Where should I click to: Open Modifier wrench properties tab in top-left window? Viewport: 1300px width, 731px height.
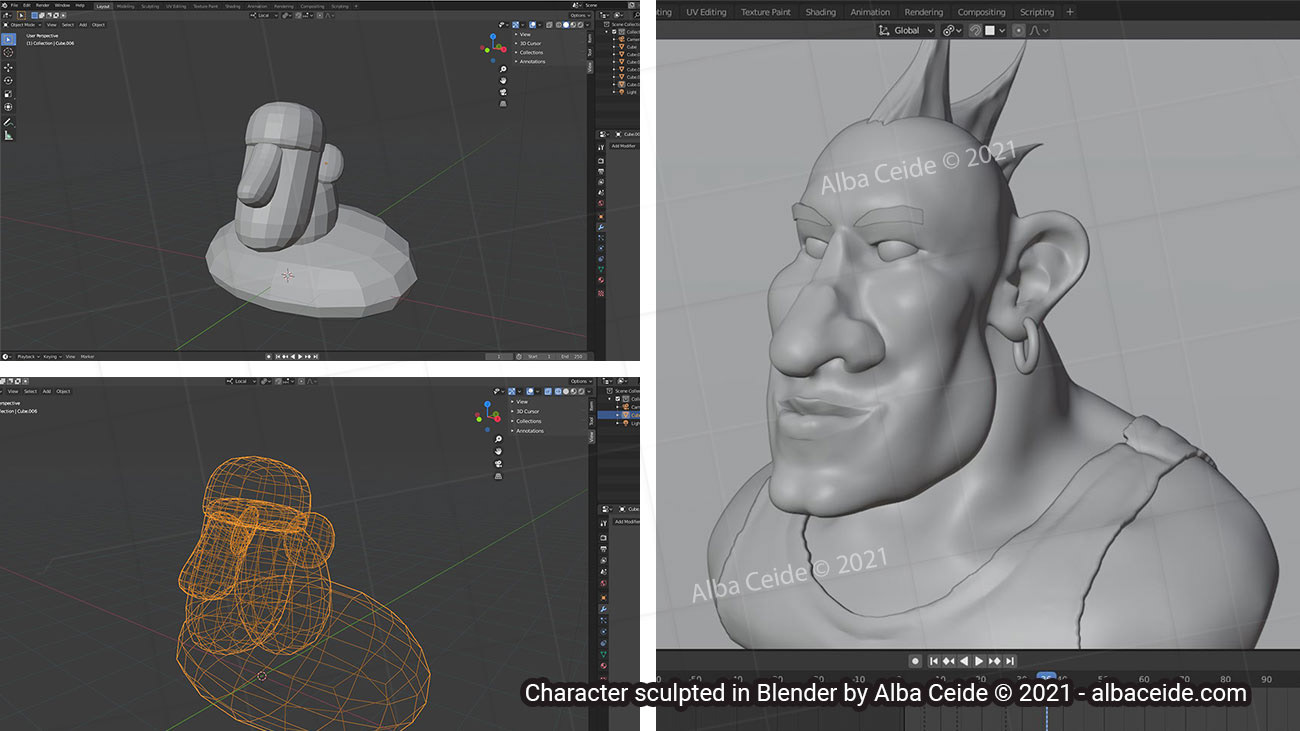[x=601, y=227]
